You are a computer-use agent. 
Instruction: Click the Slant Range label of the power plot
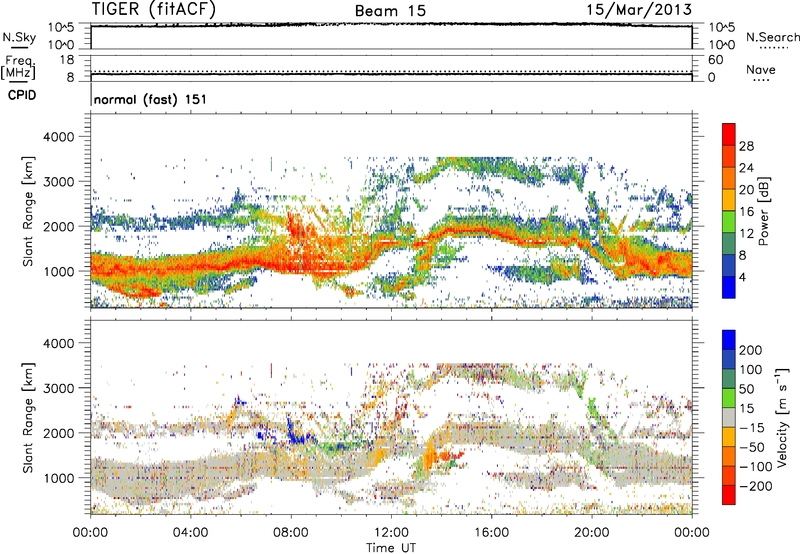[28, 211]
